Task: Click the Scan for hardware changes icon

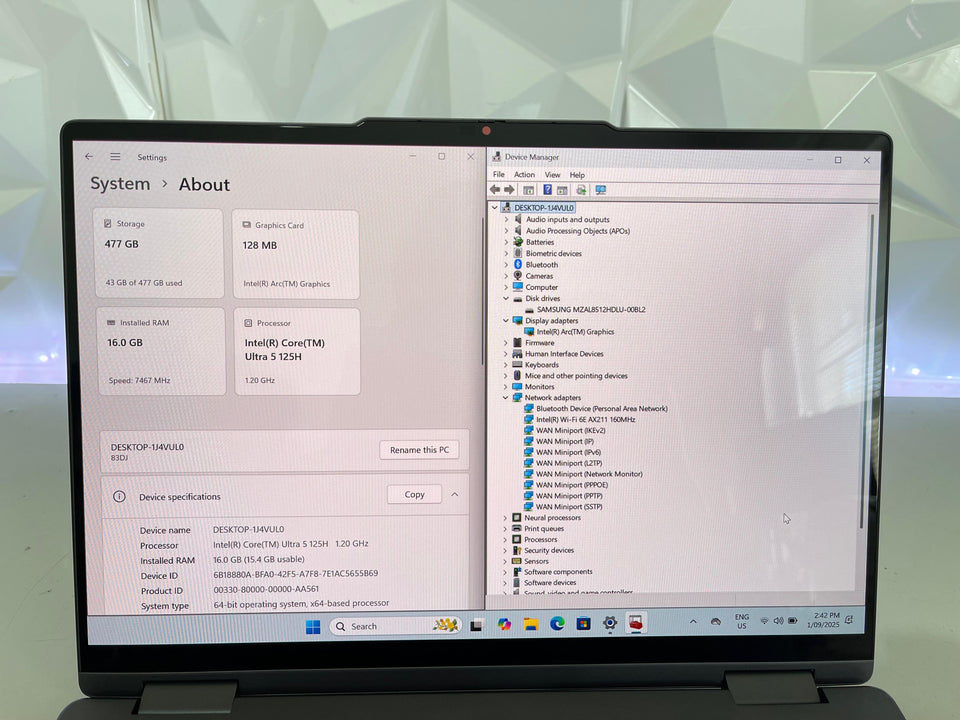Action: click(601, 190)
